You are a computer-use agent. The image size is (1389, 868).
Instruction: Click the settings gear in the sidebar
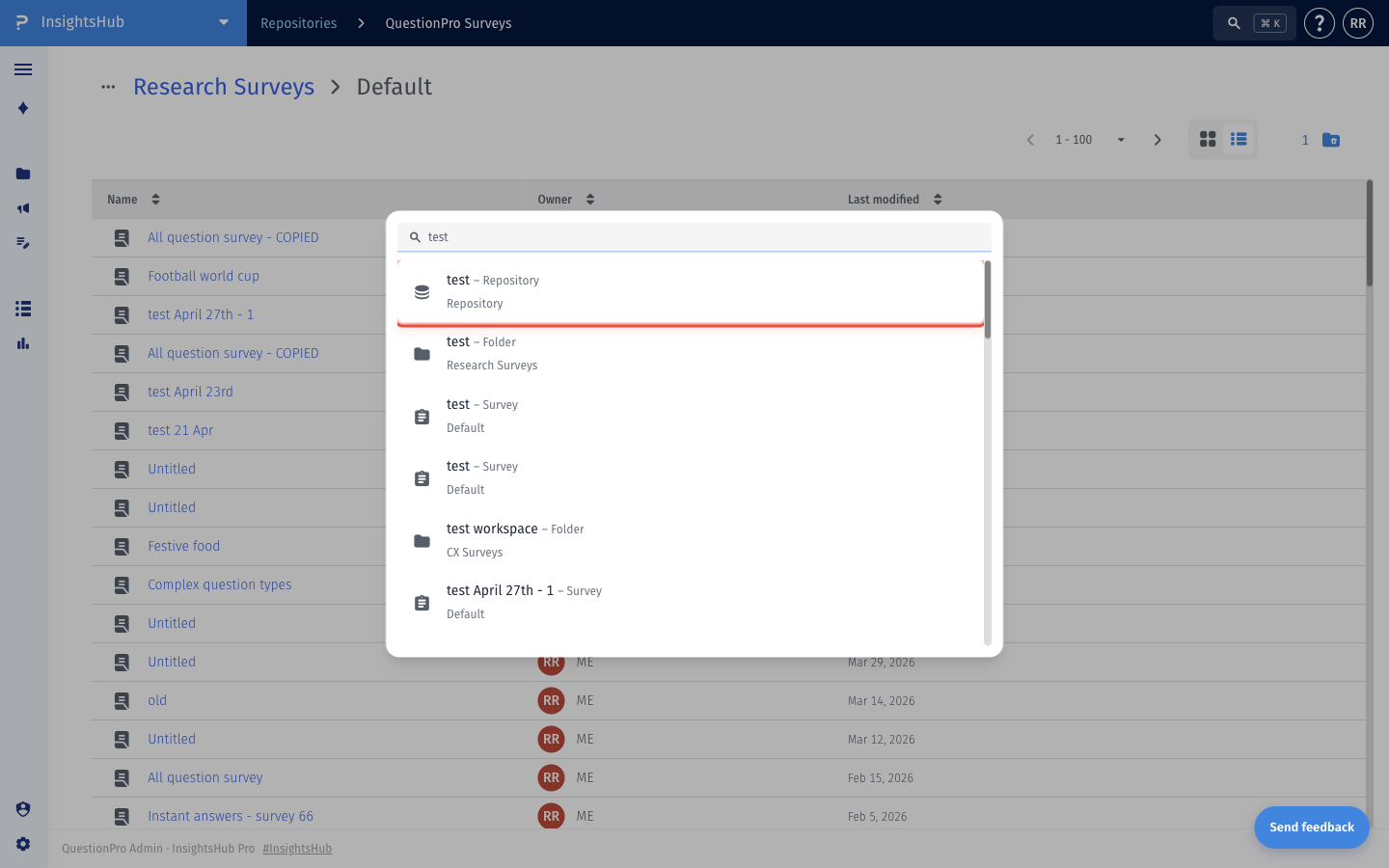(23, 844)
